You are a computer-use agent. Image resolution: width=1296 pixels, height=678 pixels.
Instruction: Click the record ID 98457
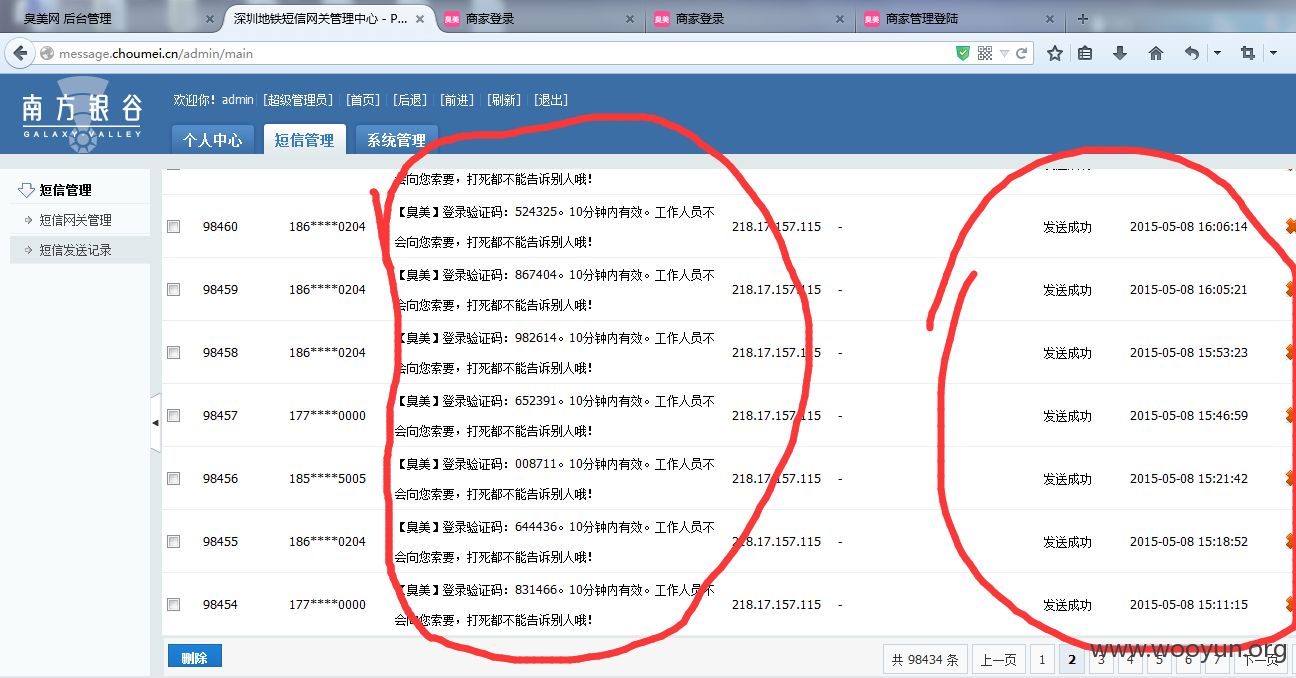pyautogui.click(x=220, y=416)
